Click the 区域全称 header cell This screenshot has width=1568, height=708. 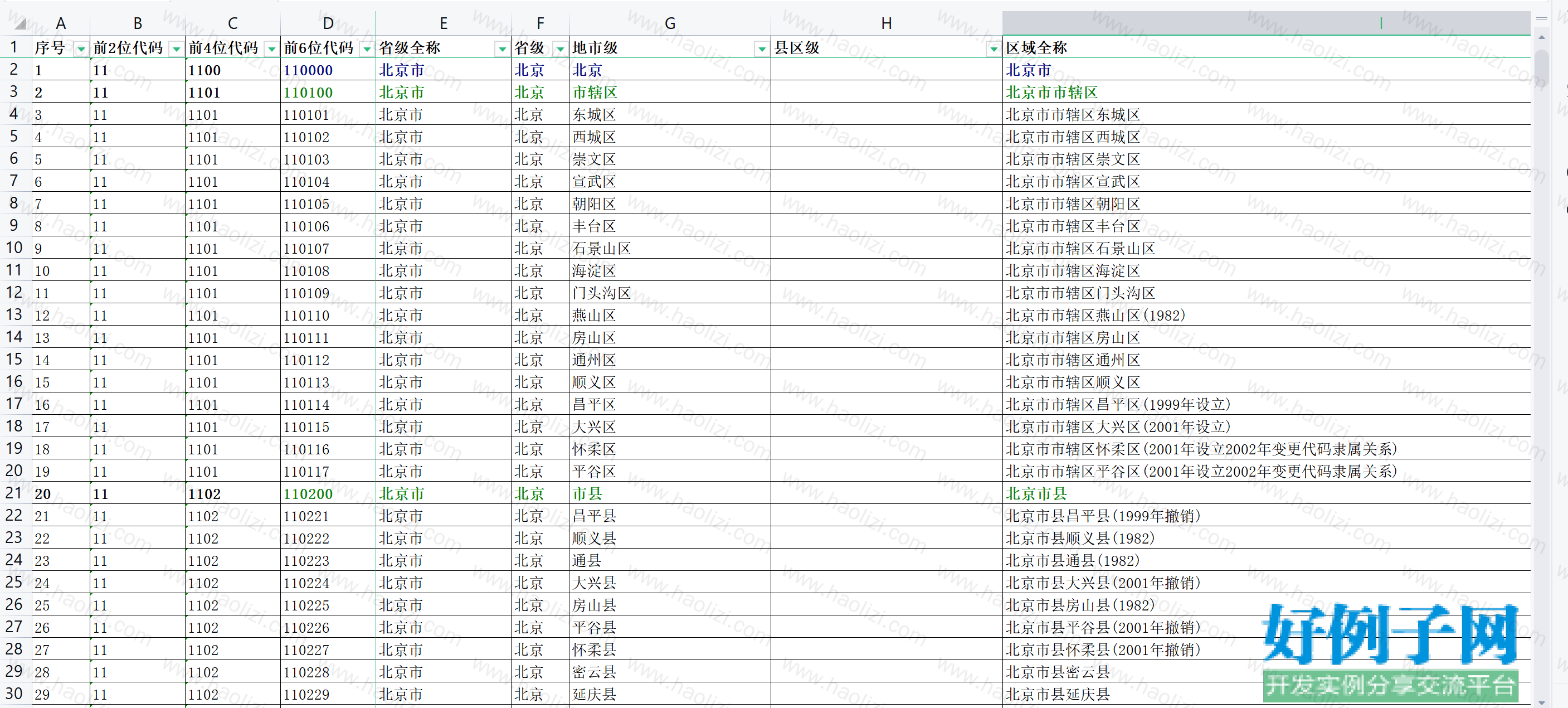(x=1267, y=47)
